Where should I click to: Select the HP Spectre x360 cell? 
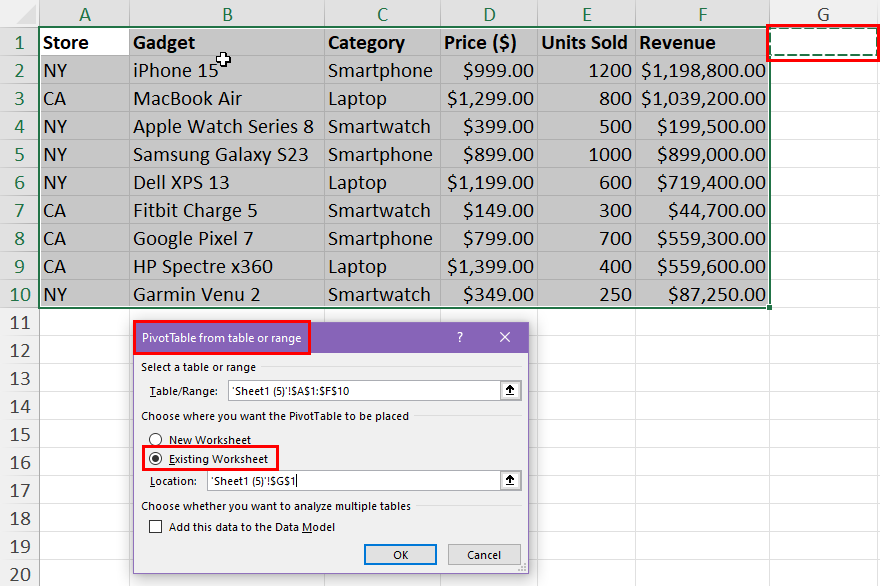pyautogui.click(x=227, y=266)
